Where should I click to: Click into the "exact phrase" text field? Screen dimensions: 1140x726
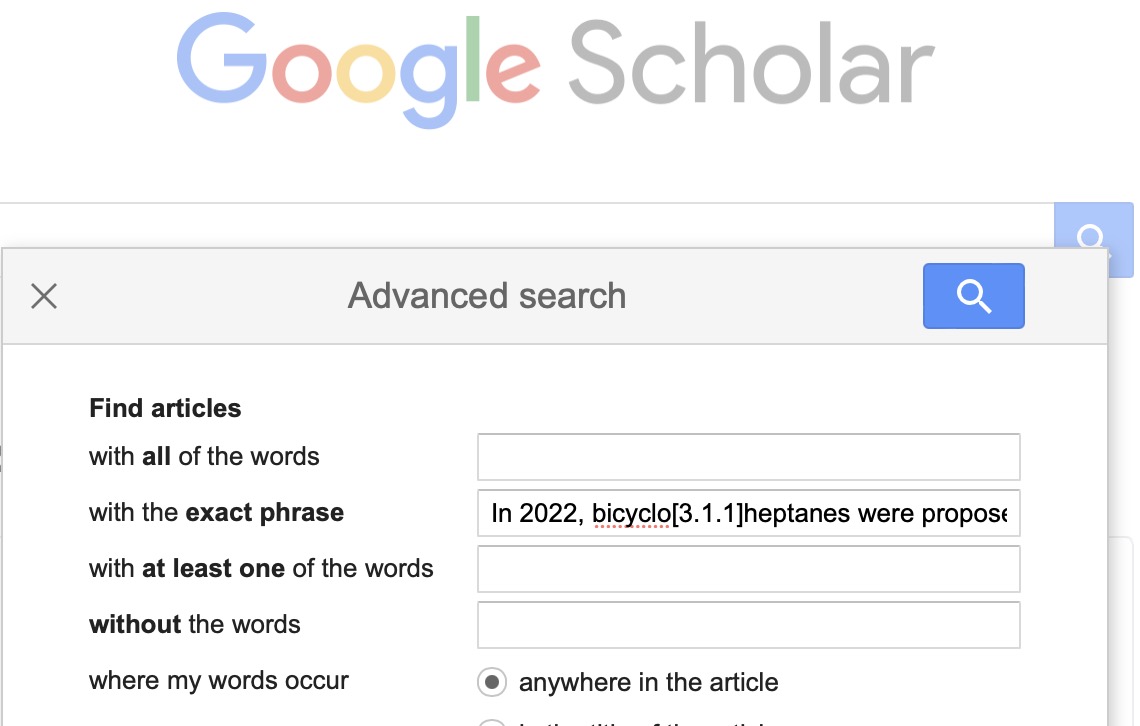coord(748,513)
